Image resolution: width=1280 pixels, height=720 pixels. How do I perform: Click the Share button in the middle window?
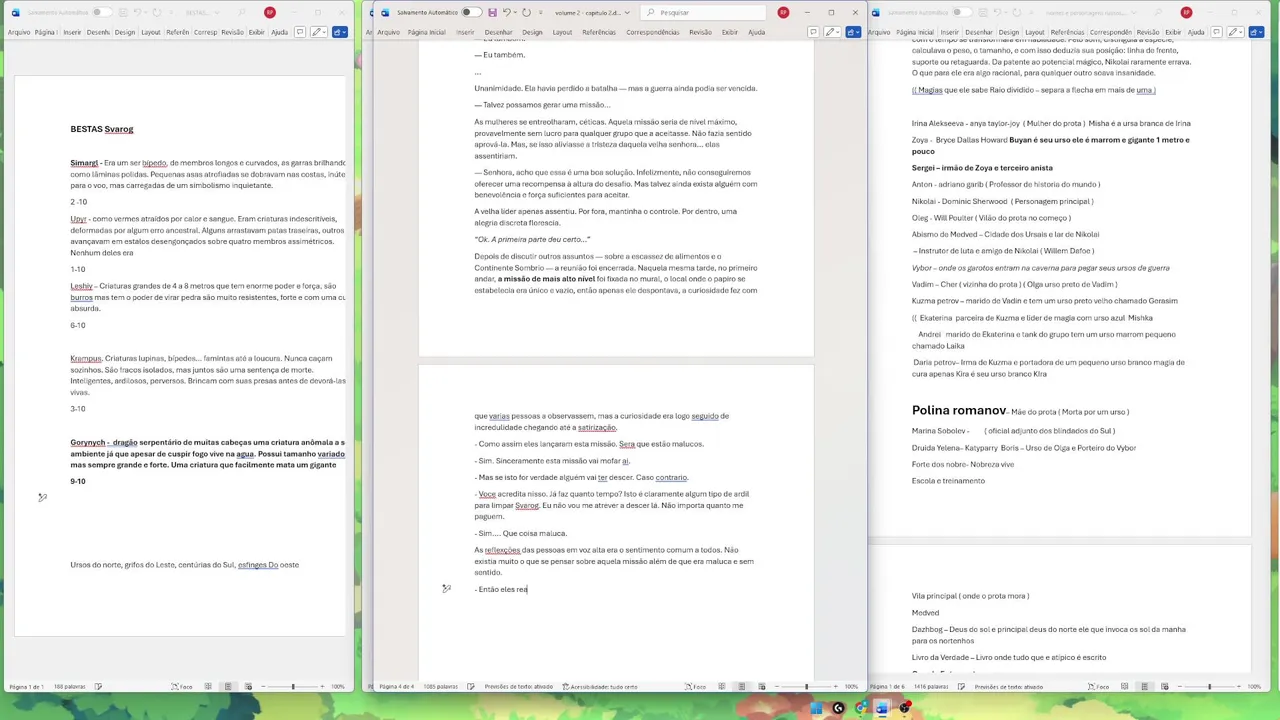[x=853, y=32]
